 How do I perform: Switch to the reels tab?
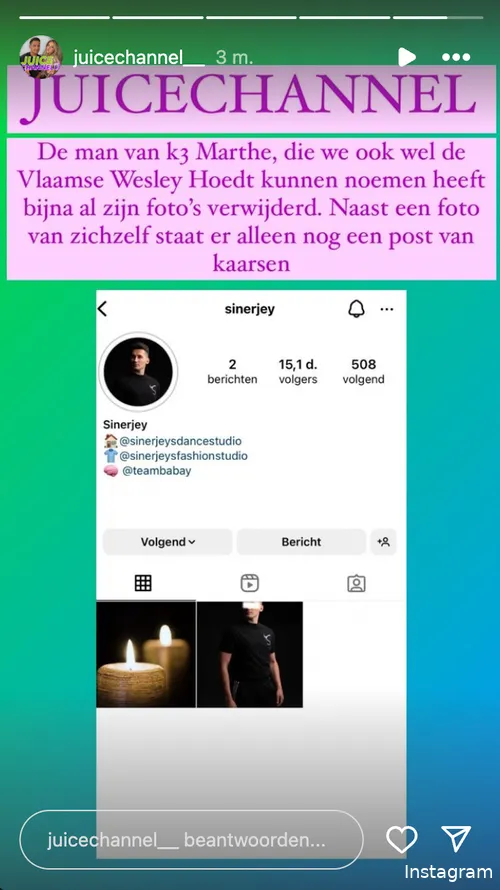[250, 583]
